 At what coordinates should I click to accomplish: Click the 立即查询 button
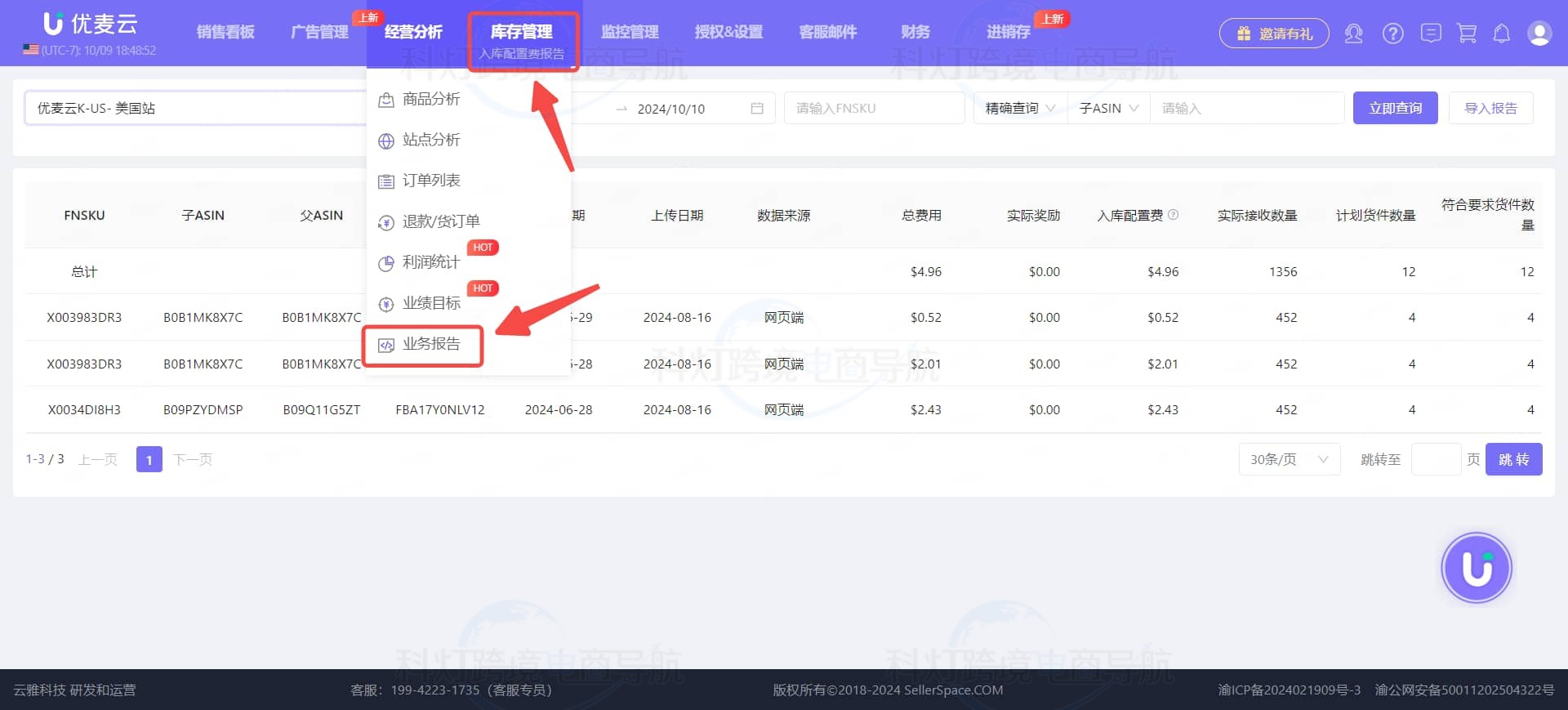coord(1395,108)
